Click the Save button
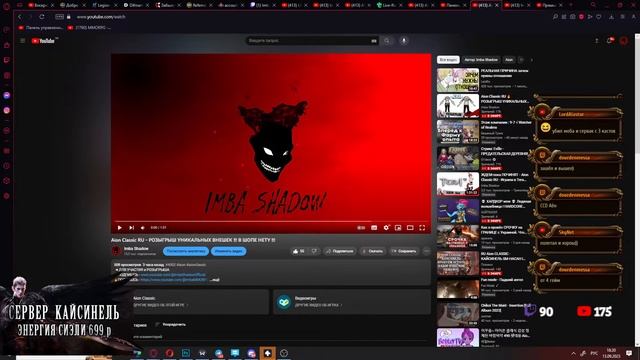The height and width of the screenshot is (360, 640). 404,251
